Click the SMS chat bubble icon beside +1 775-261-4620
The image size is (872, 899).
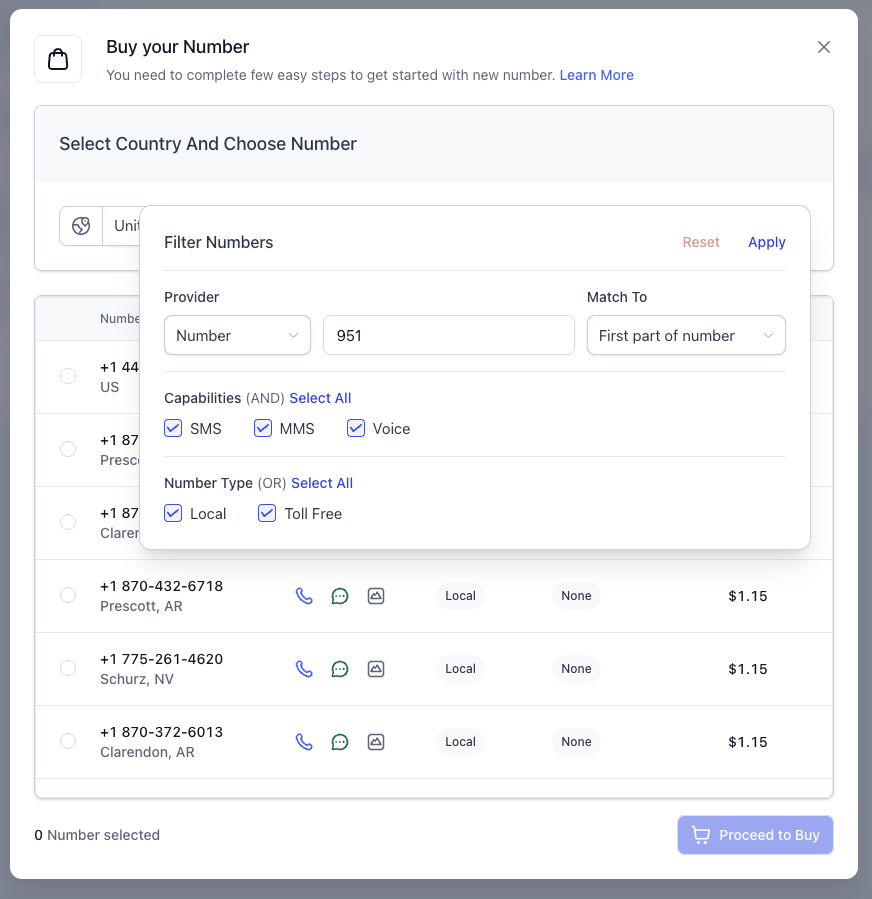click(340, 668)
